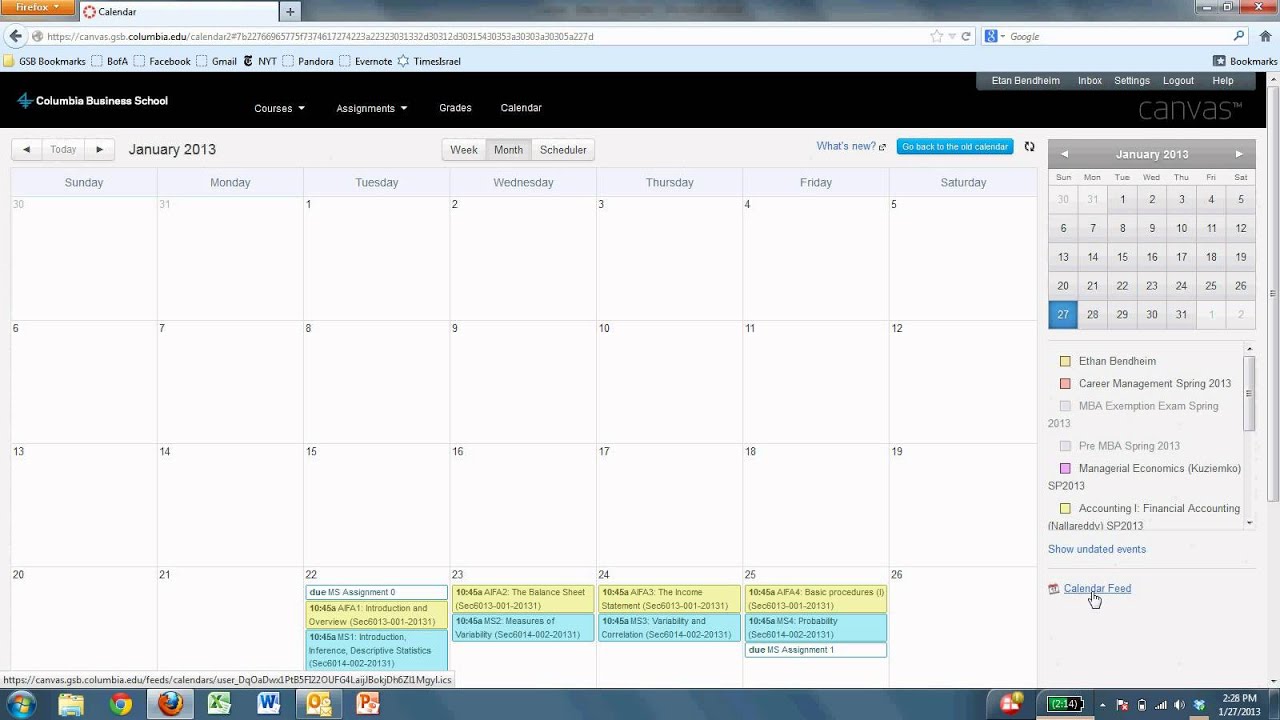Image resolution: width=1280 pixels, height=720 pixels.
Task: Click the Columbia Business School logo
Action: [x=92, y=100]
